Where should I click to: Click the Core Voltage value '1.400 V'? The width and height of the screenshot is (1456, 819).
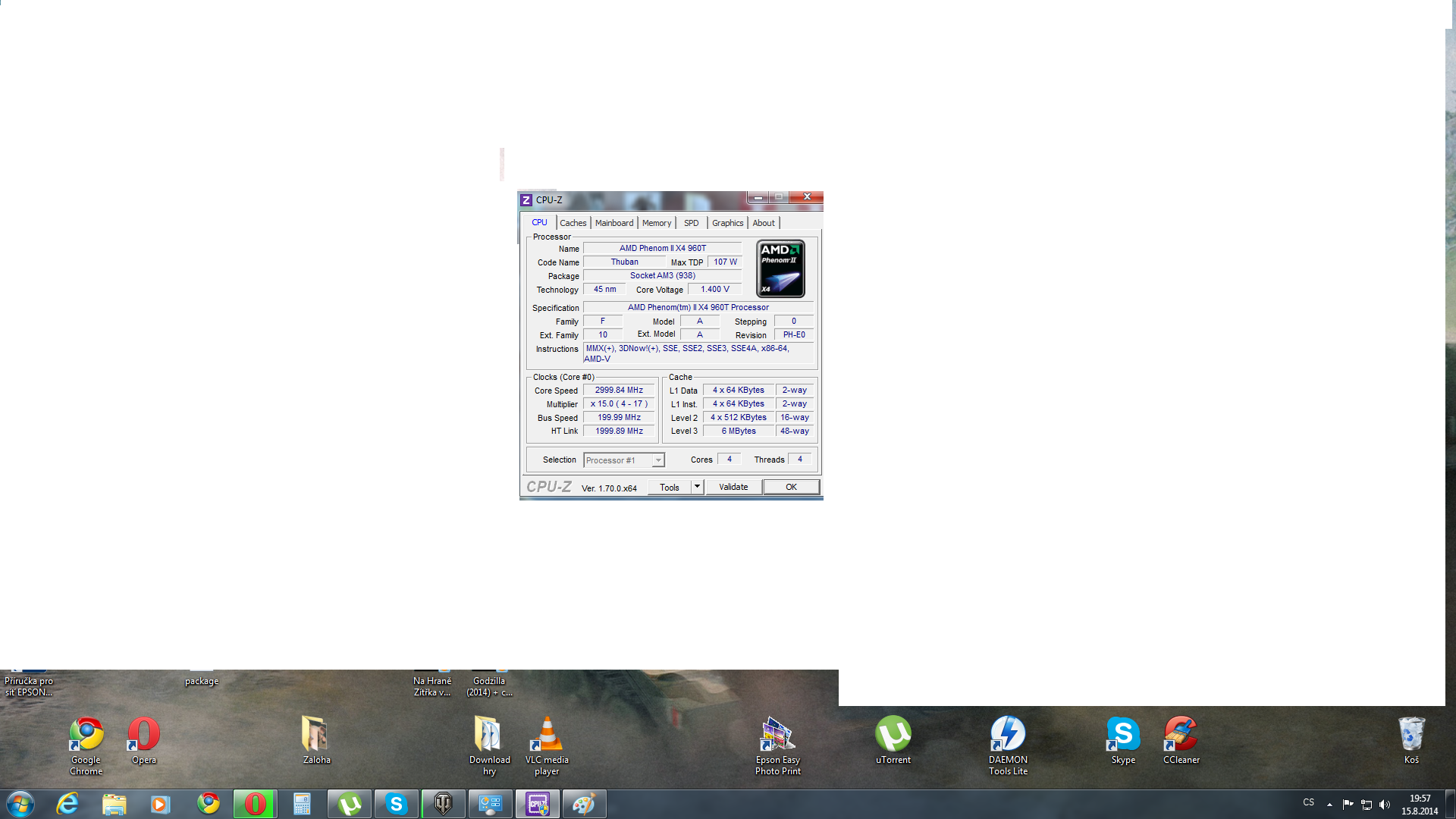(715, 290)
